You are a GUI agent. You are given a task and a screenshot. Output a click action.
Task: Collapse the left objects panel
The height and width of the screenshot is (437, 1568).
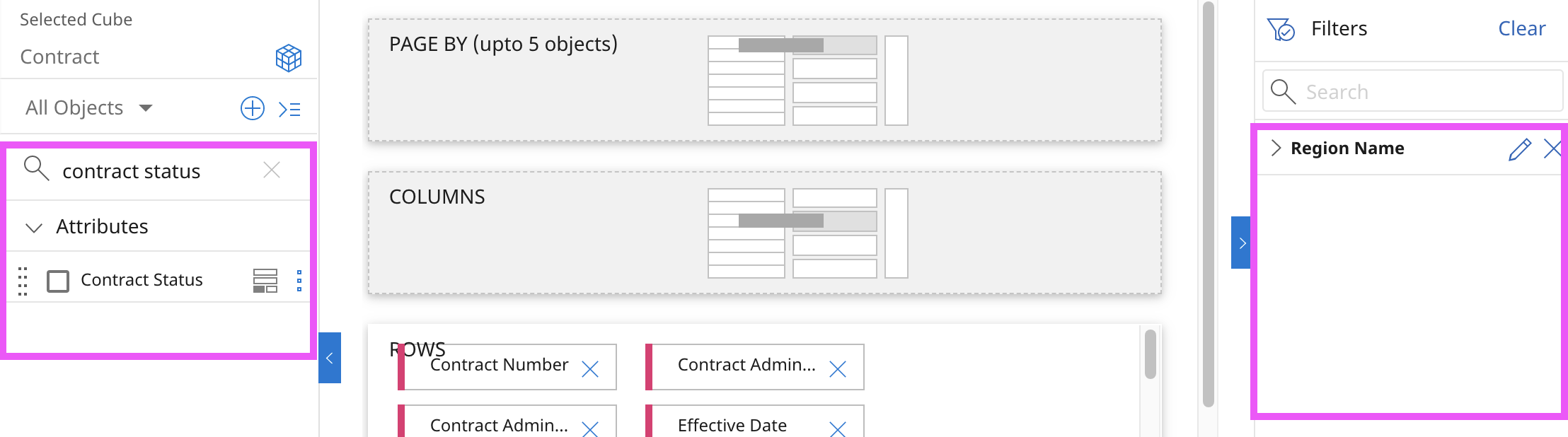pyautogui.click(x=330, y=358)
